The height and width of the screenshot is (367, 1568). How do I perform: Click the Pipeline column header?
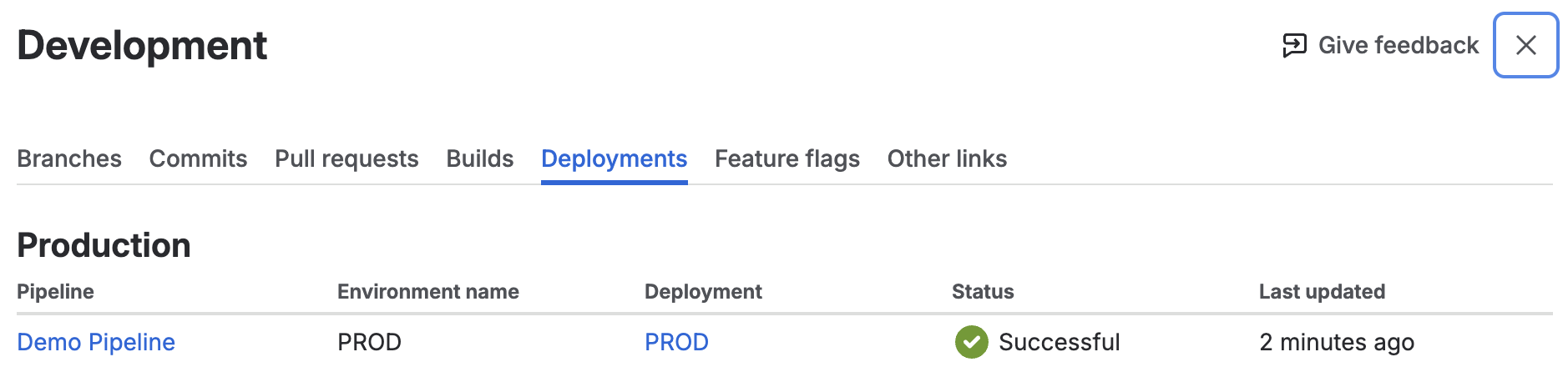[55, 291]
